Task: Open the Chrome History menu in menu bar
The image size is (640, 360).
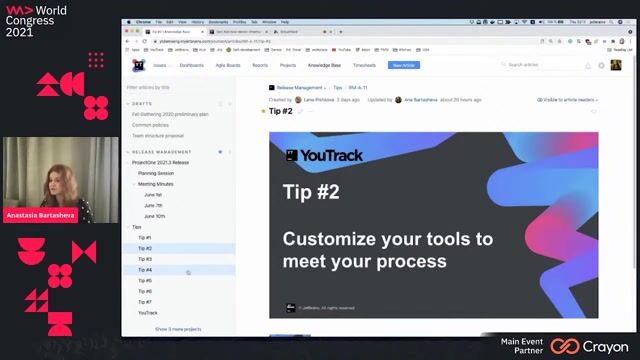Action: tap(198, 22)
